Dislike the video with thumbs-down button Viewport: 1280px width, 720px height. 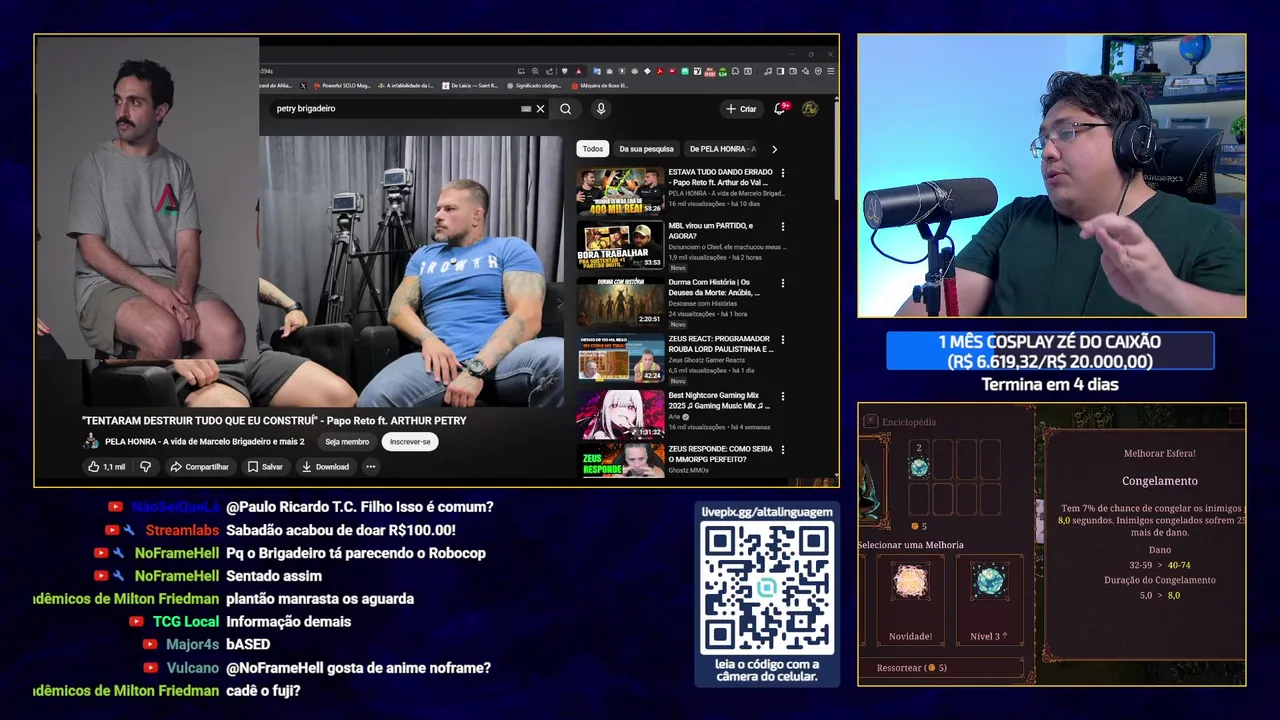[146, 466]
